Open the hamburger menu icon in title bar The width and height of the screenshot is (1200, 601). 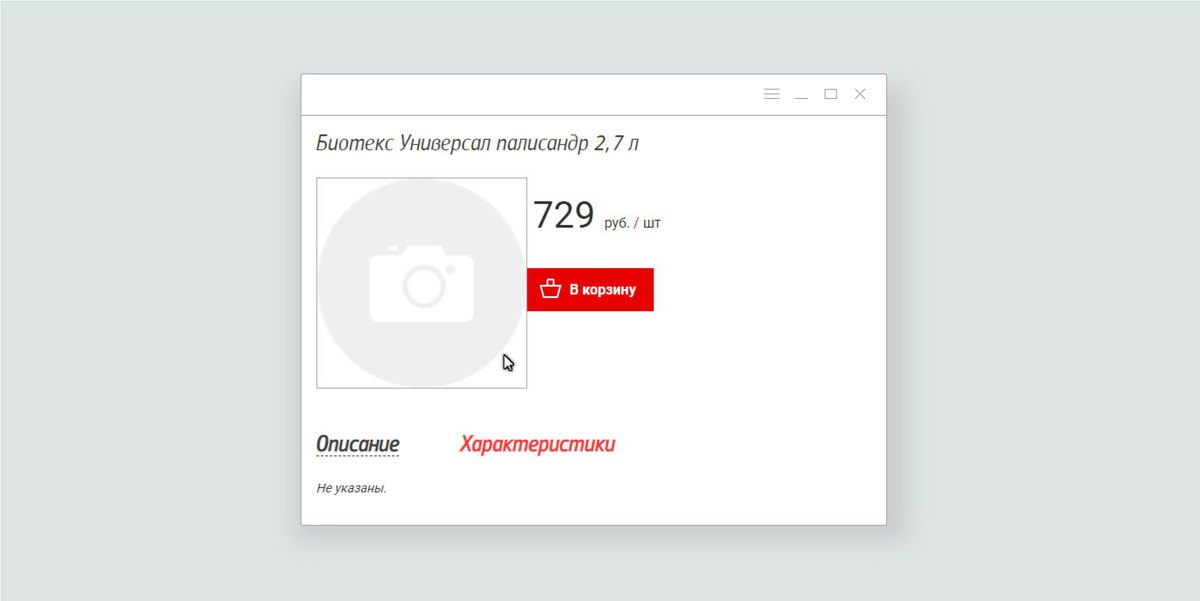pyautogui.click(x=772, y=94)
